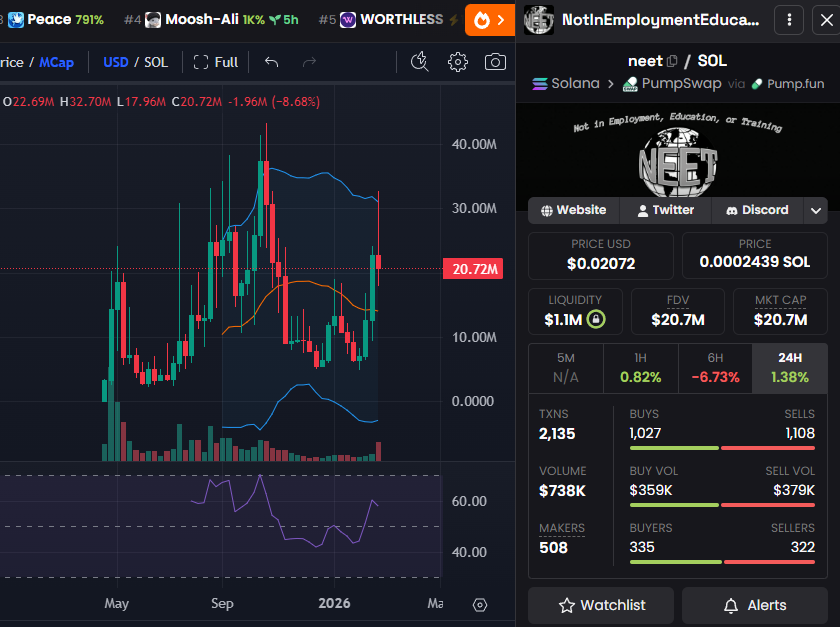Screen dimensions: 840x627
Task: Click the FDV $20.7M box
Action: tap(678, 311)
